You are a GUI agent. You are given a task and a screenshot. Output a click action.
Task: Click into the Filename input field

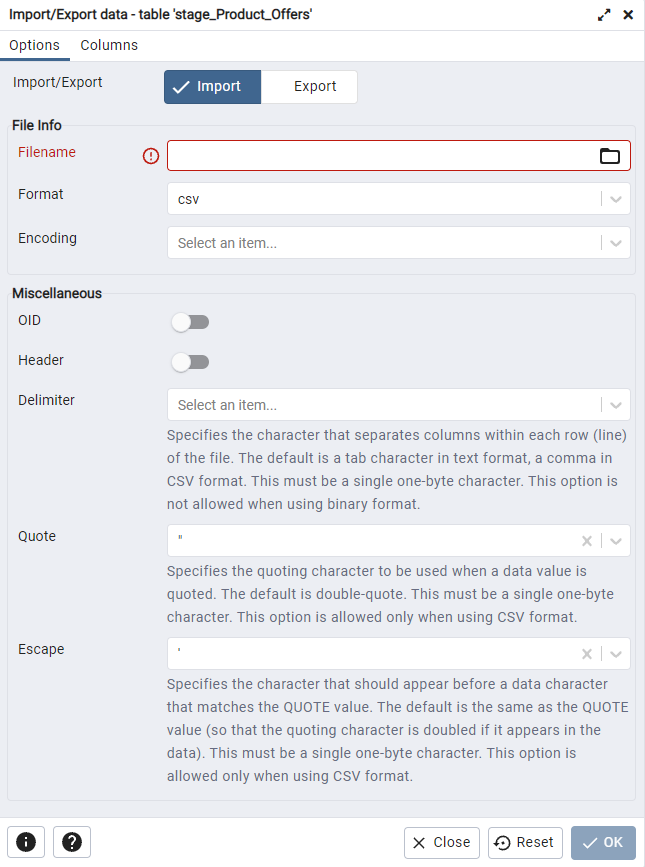click(x=382, y=156)
